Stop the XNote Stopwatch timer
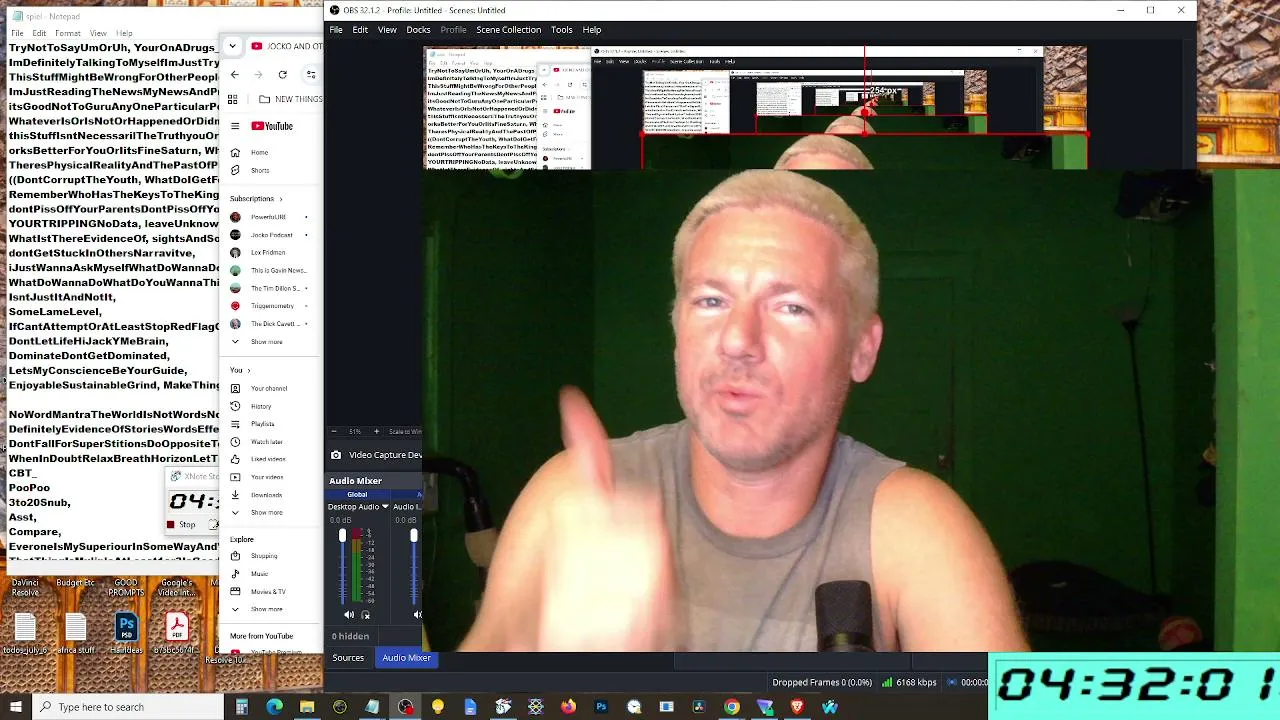 point(182,525)
